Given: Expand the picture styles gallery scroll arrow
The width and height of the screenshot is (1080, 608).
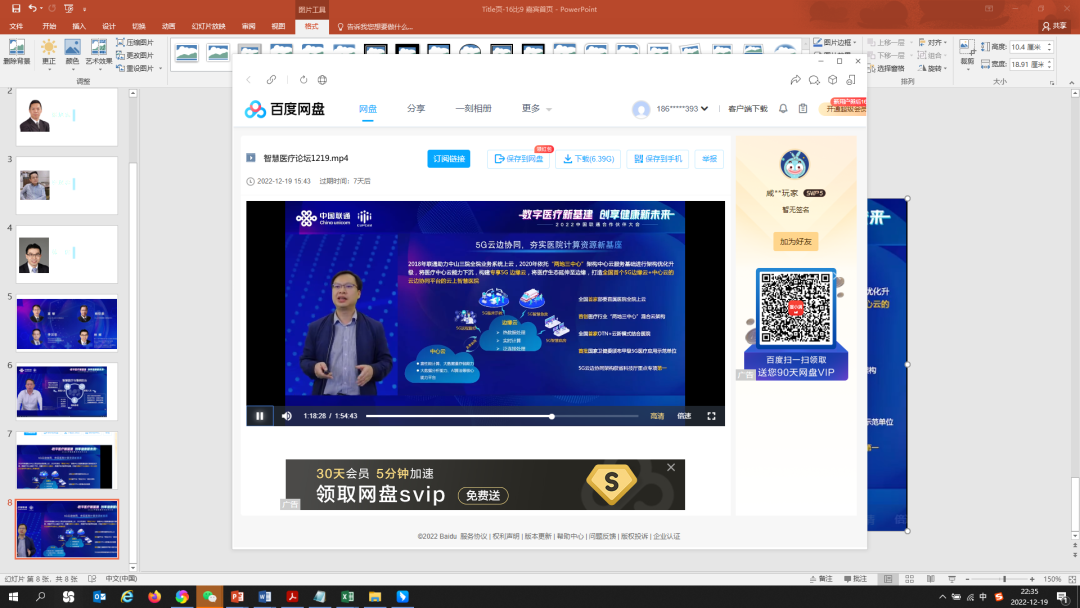Looking at the screenshot, I should tap(804, 44).
